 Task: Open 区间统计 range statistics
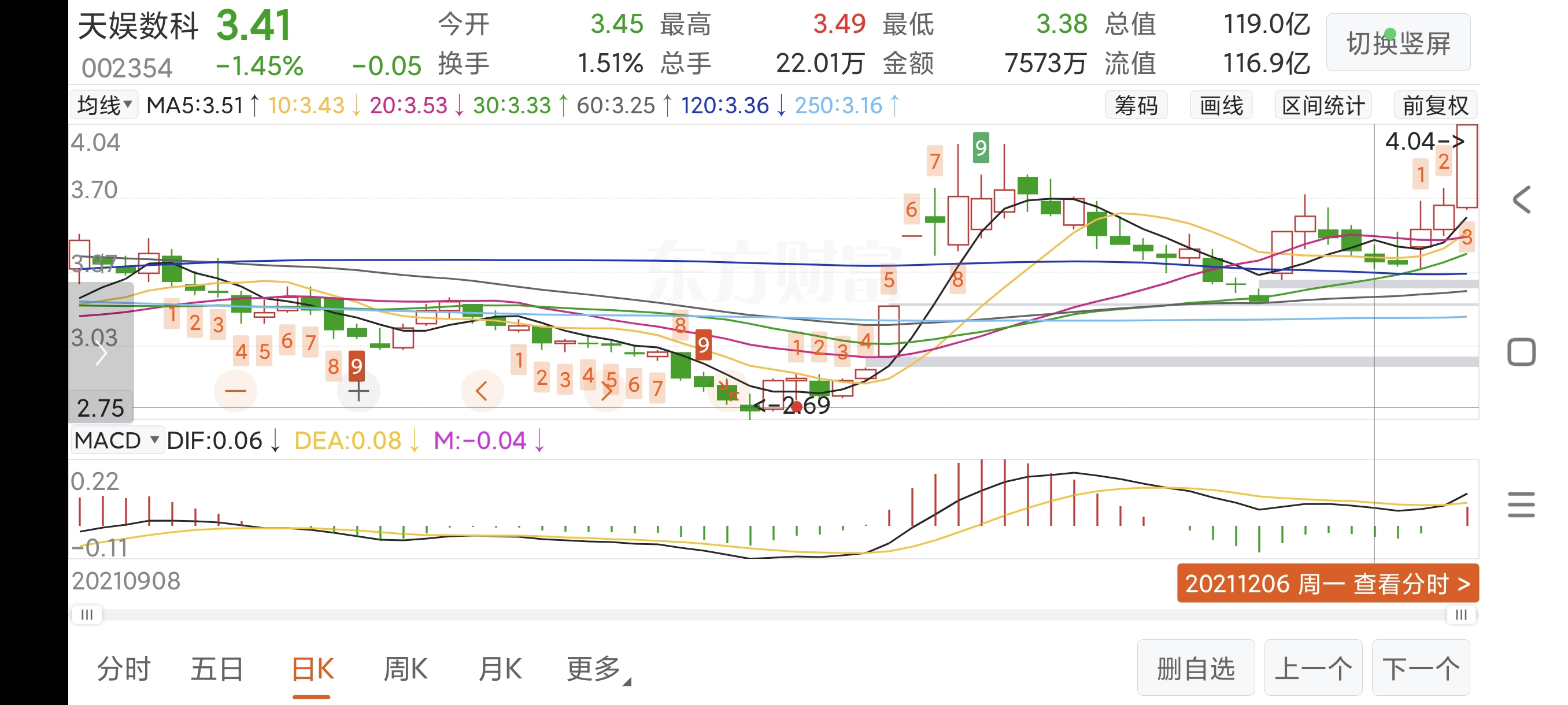coord(1323,105)
